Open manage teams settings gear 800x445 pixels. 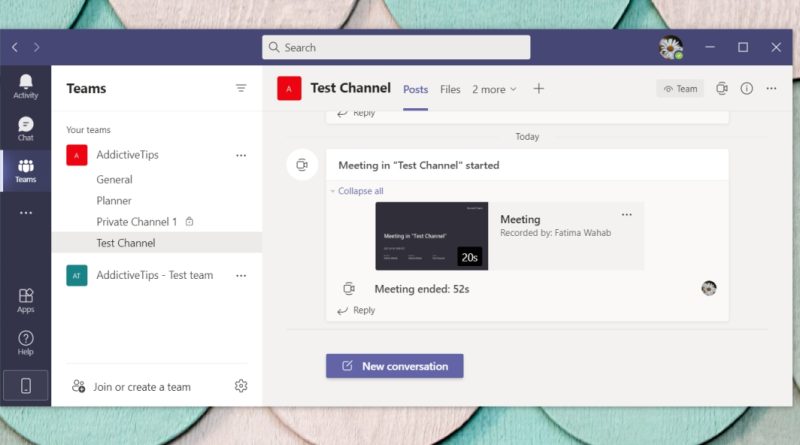coord(241,386)
